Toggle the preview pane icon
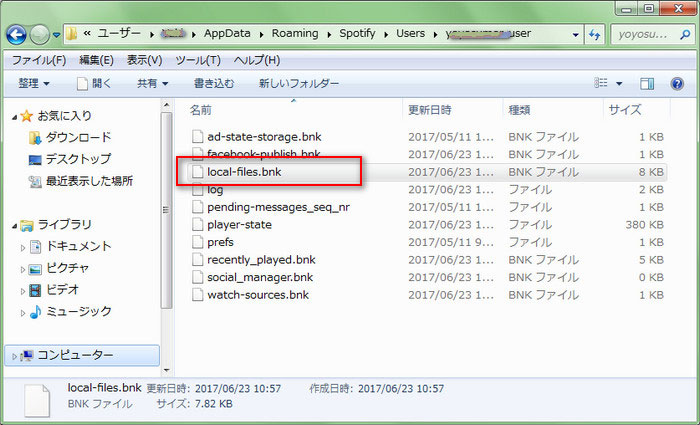This screenshot has height=425, width=700. [647, 83]
